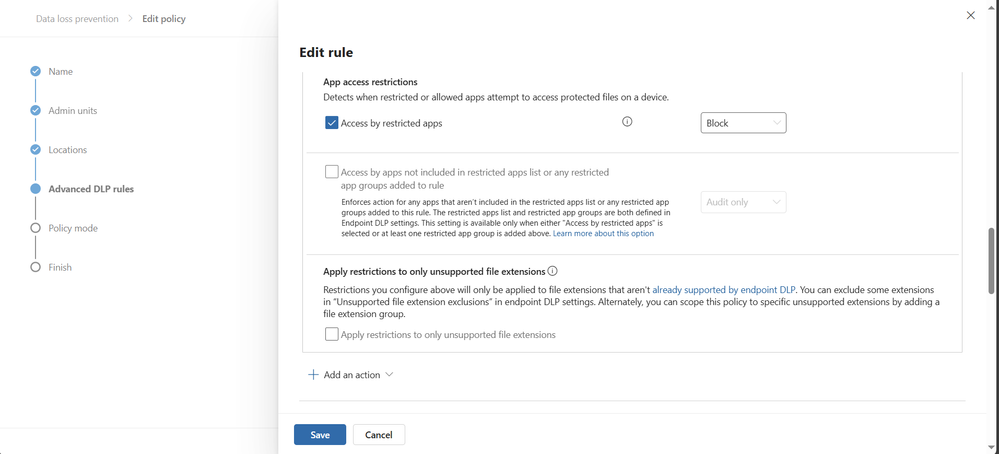The width and height of the screenshot is (999, 454).
Task: Select the Advanced DLP rules step
Action: pos(91,189)
